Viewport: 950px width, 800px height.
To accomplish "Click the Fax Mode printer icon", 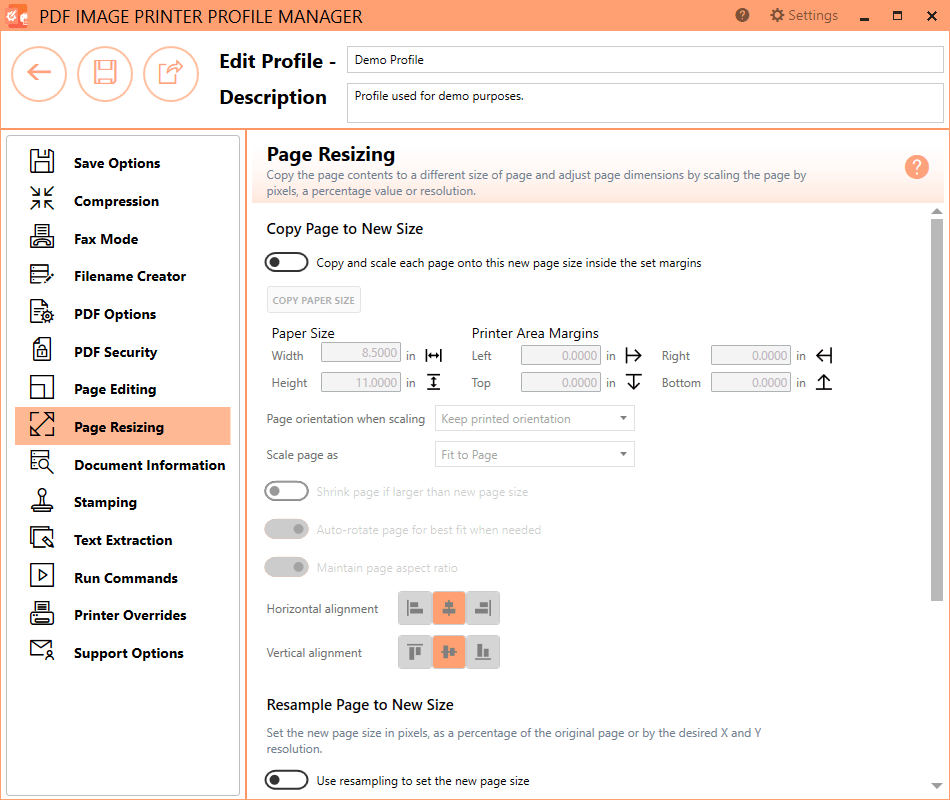I will tap(42, 238).
